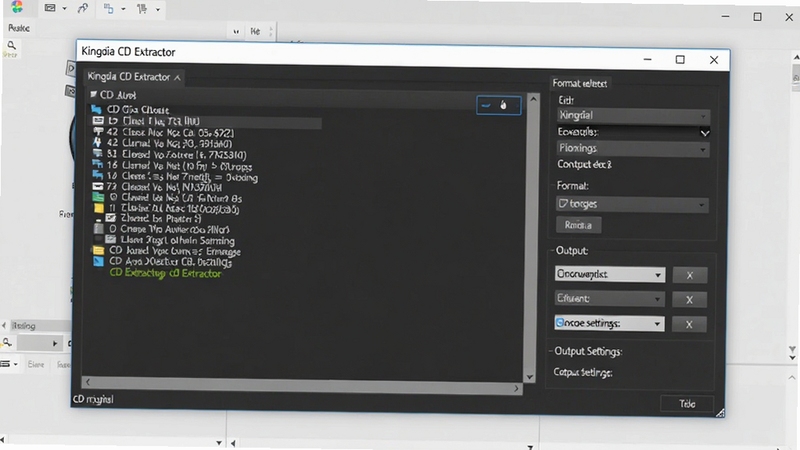The height and width of the screenshot is (450, 800).
Task: Click the horizontal scrollbar right arrow in track list
Action: 516,389
